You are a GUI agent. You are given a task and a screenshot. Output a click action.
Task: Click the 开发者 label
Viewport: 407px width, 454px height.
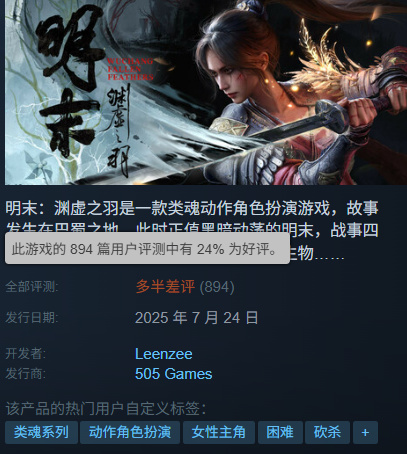pos(25,354)
